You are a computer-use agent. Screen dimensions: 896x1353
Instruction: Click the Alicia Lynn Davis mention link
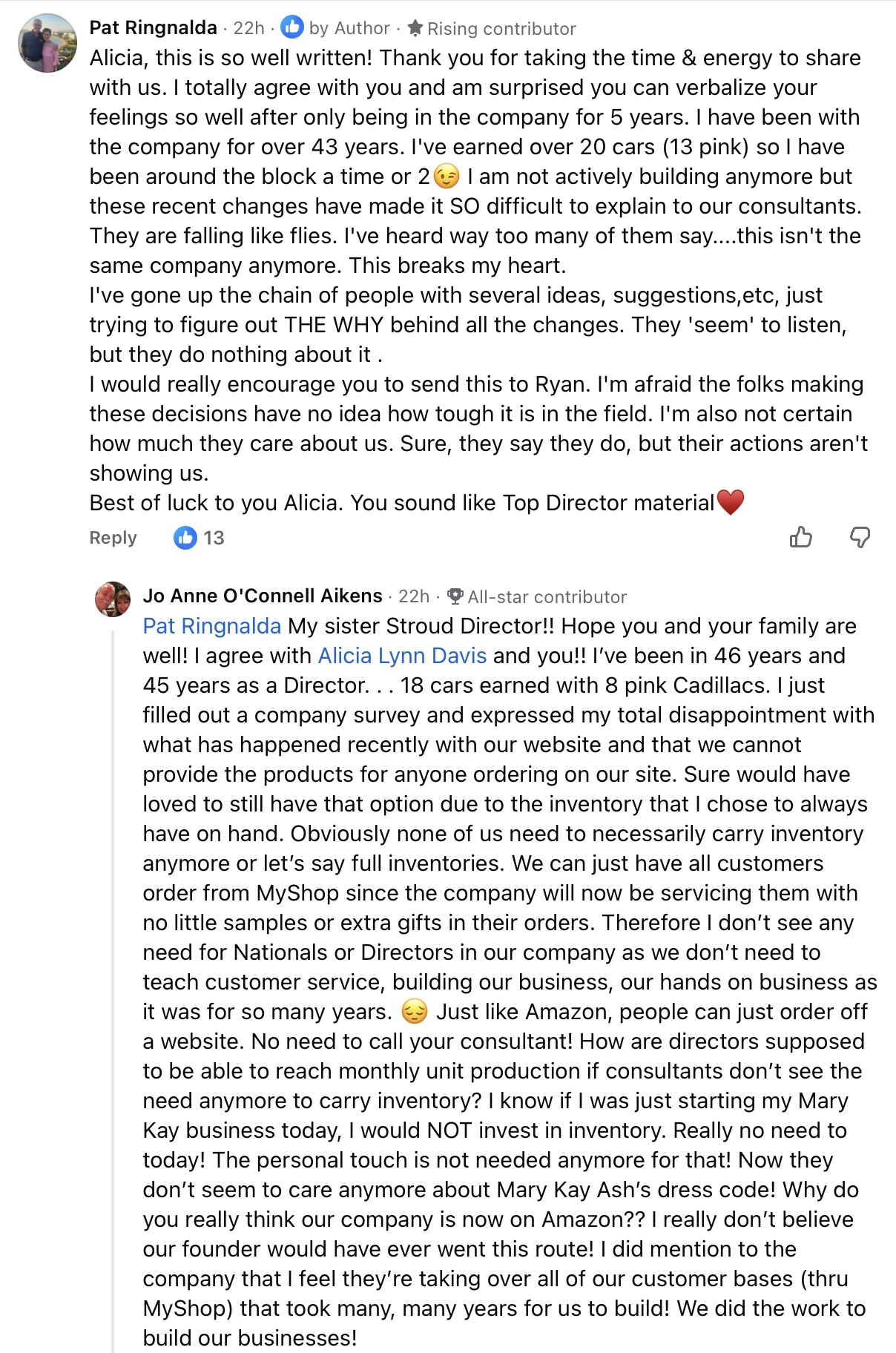tap(402, 656)
